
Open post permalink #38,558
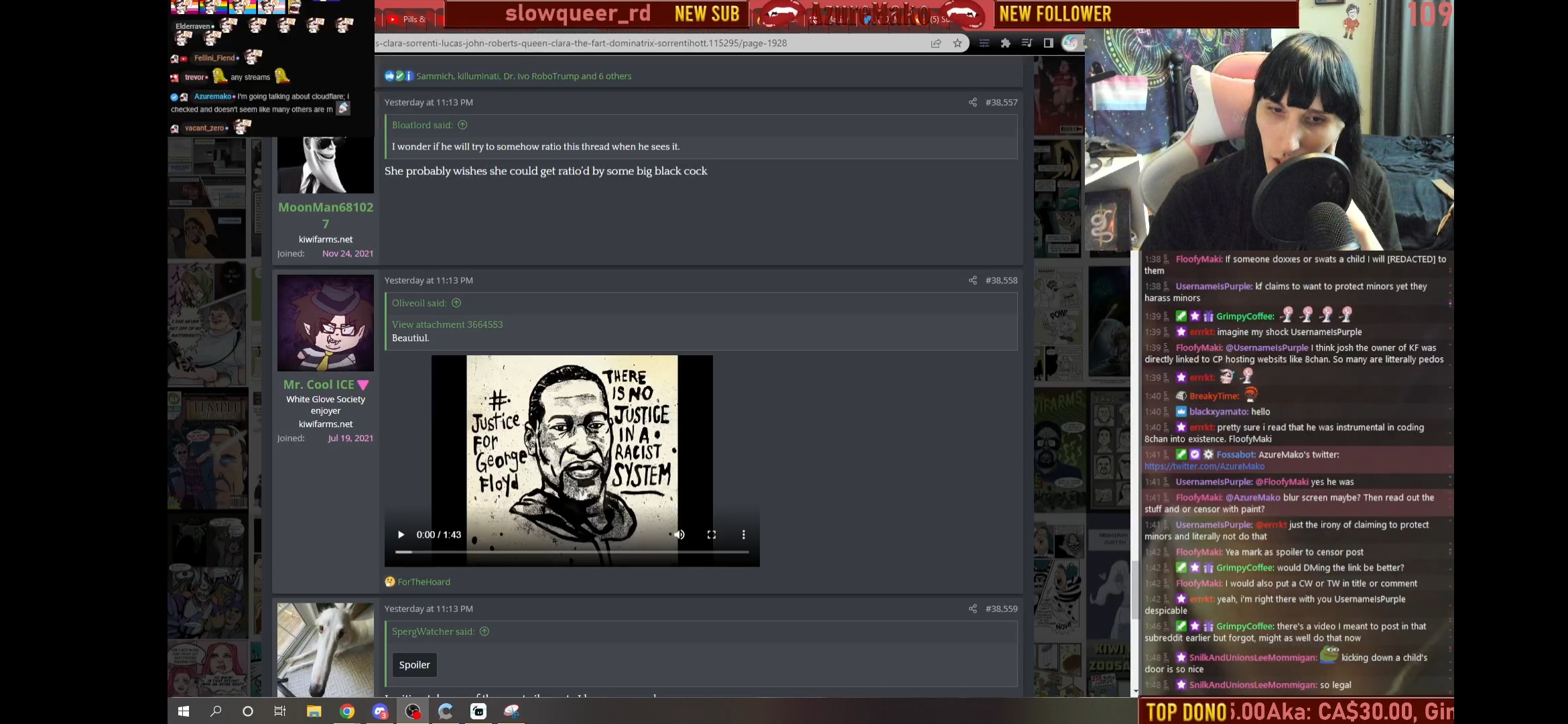click(1001, 280)
